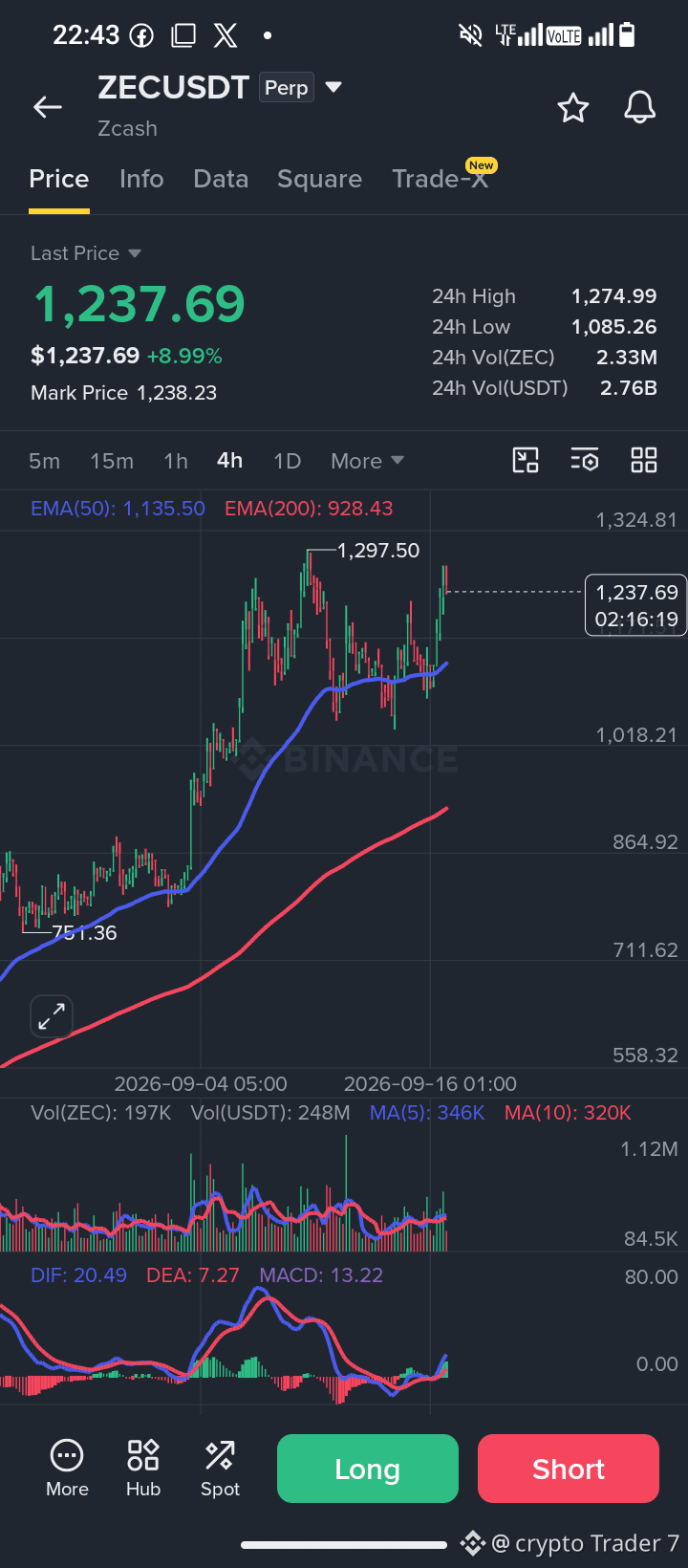
Task: Select the 1D chart interval
Action: (x=288, y=461)
